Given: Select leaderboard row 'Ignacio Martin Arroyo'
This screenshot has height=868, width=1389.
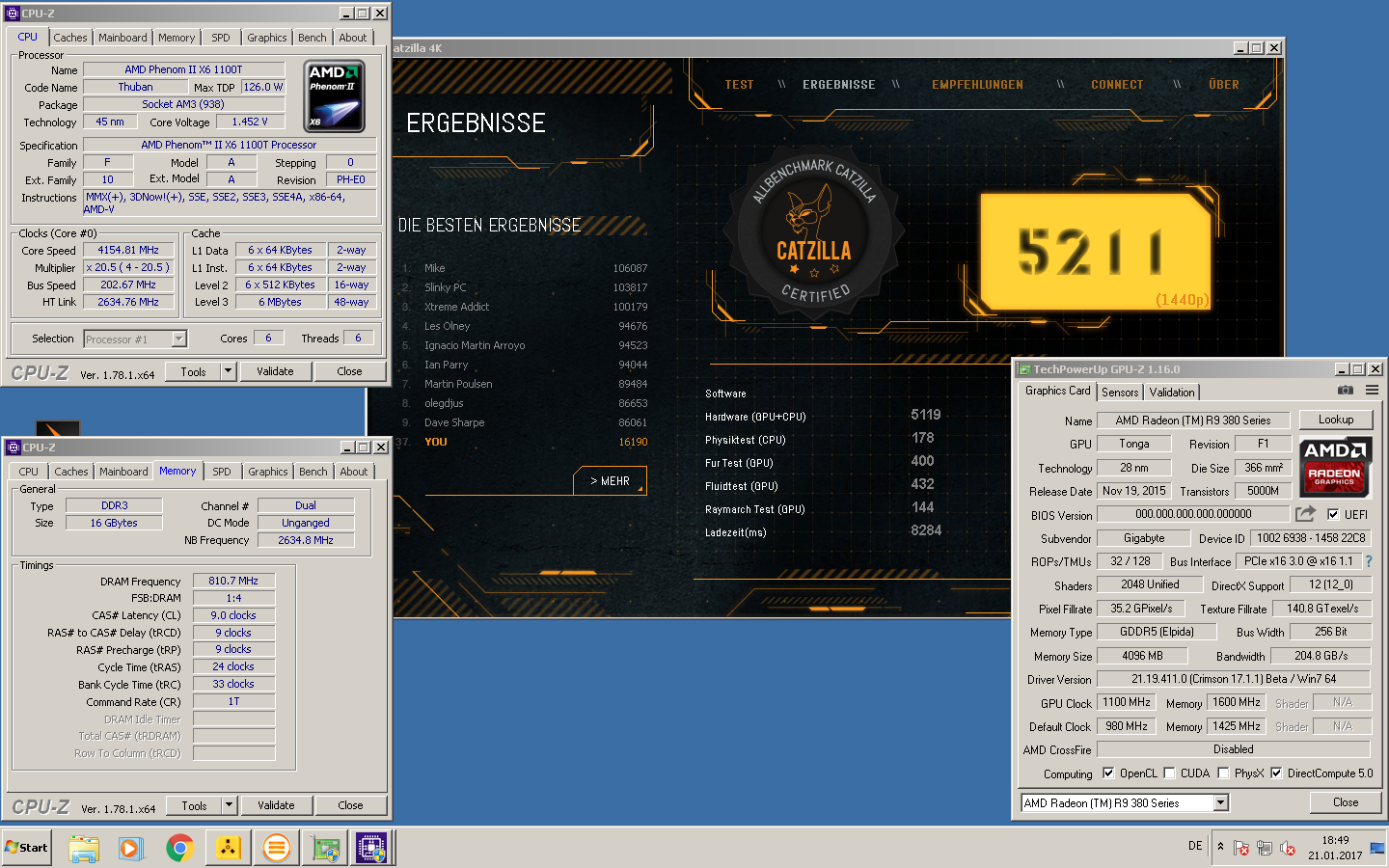Looking at the screenshot, I should (524, 345).
